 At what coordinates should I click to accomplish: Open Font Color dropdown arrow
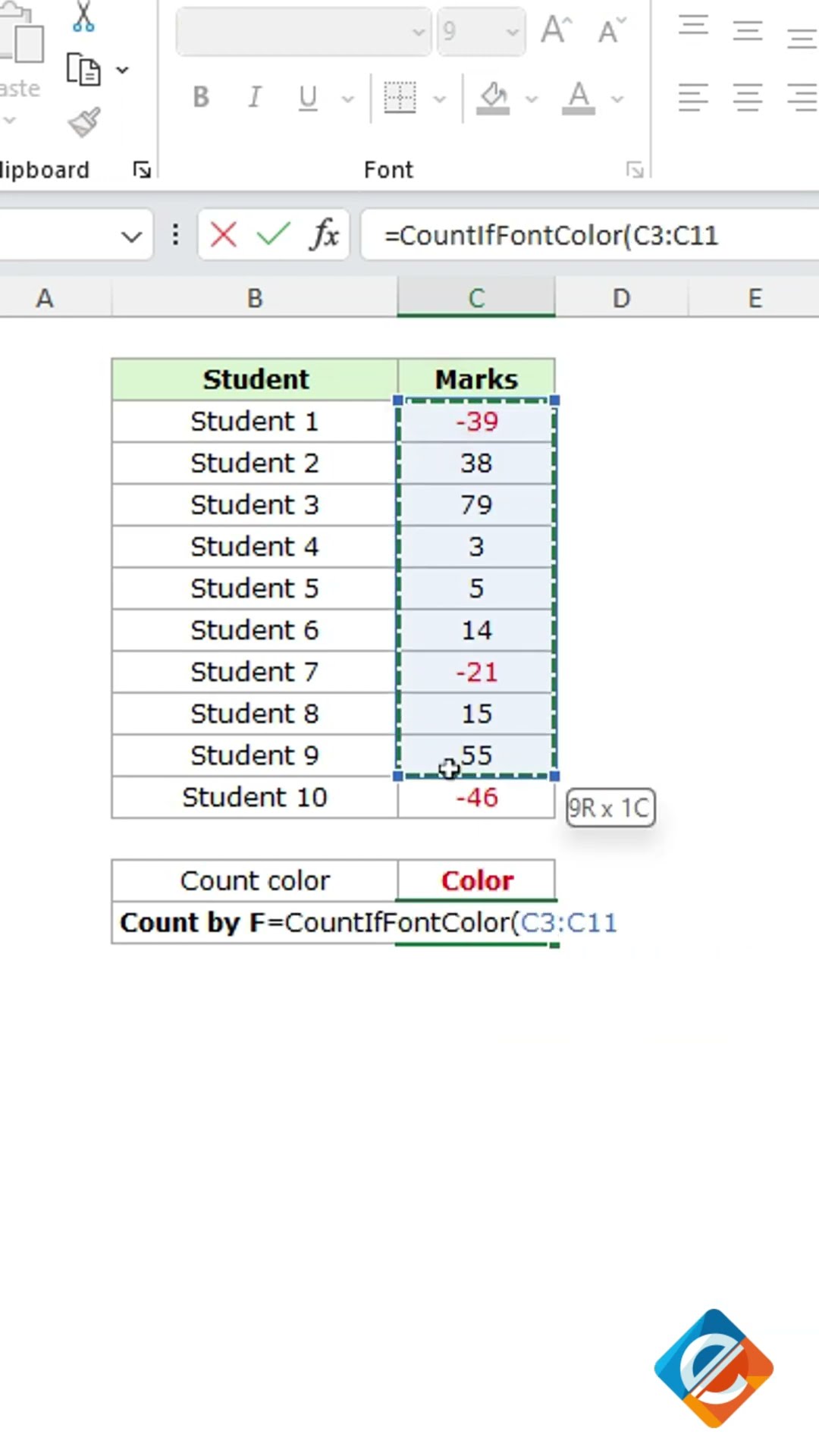(617, 99)
